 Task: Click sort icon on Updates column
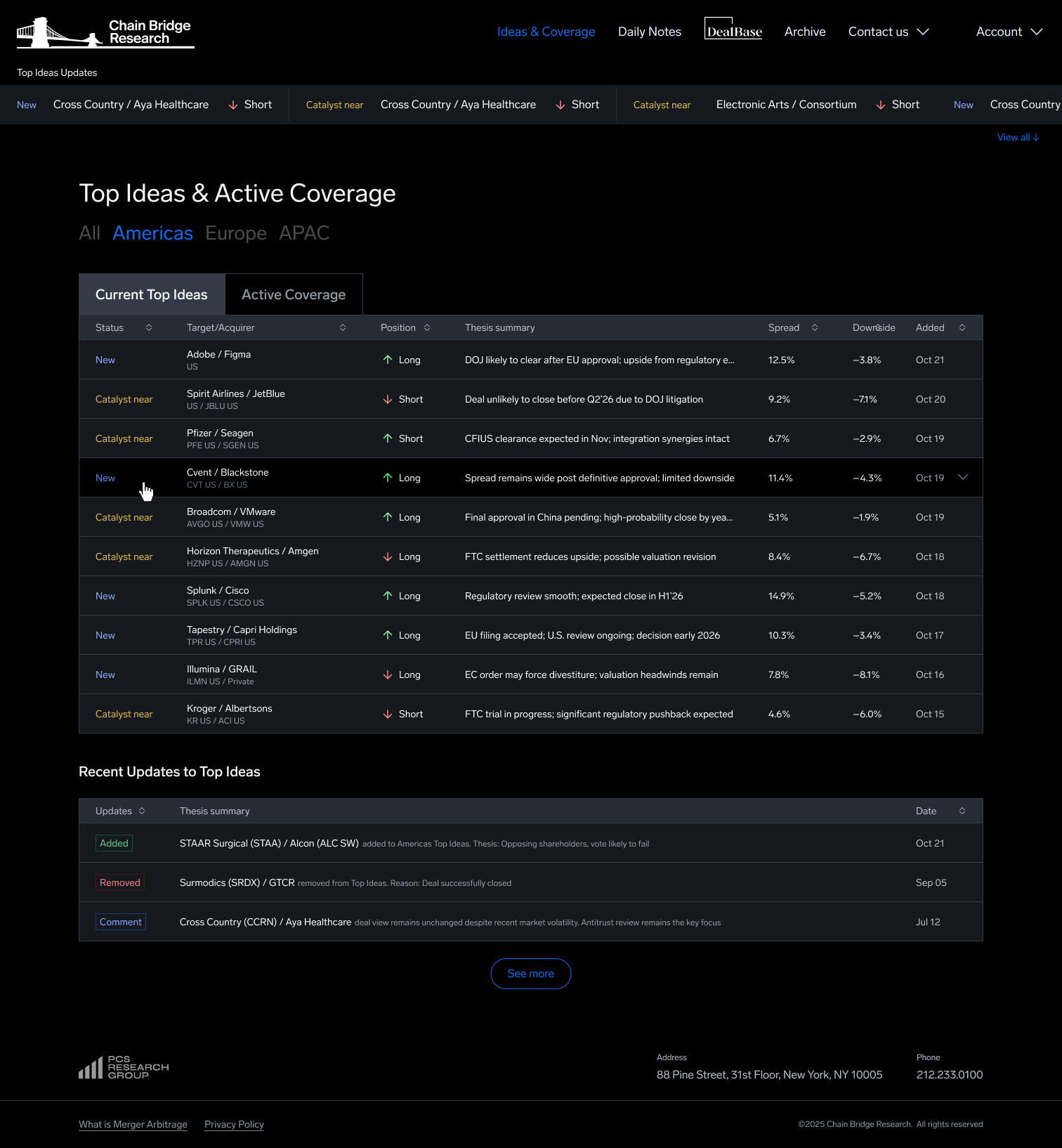[x=142, y=811]
